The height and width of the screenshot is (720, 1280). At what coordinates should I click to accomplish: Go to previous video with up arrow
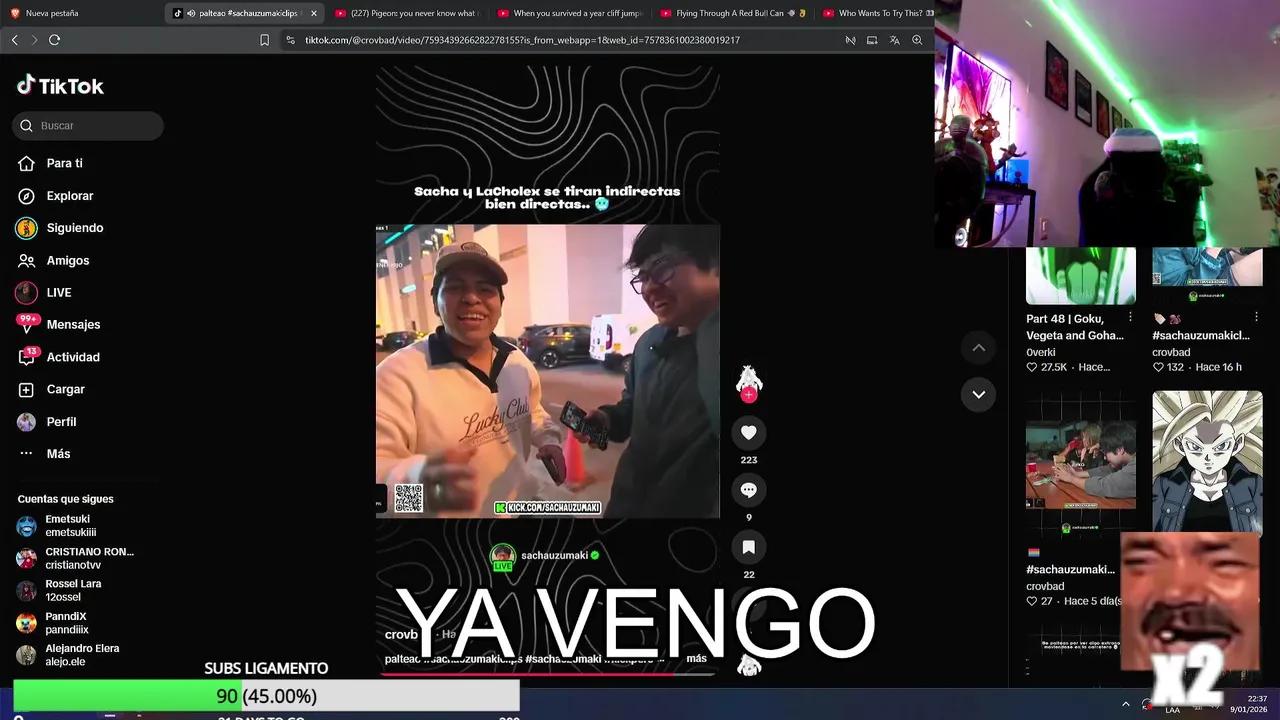(979, 348)
